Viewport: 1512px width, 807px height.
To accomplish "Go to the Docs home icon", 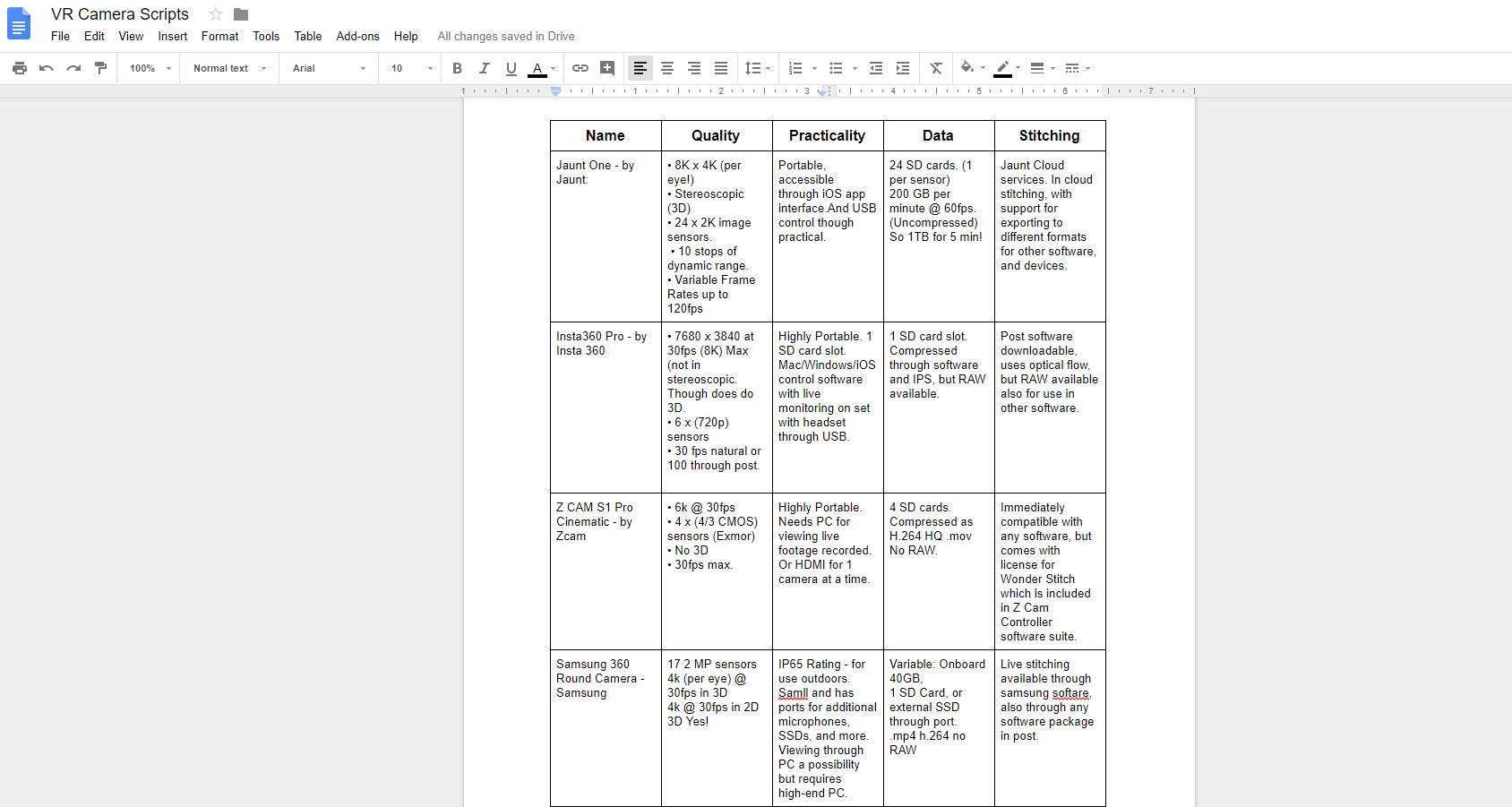I will (19, 24).
